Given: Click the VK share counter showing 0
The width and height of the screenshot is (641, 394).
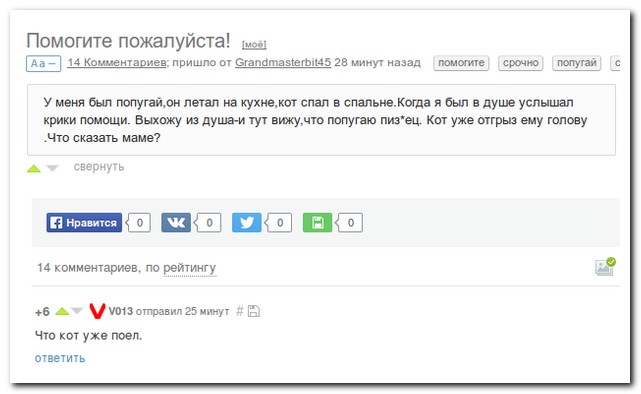Looking at the screenshot, I should pyautogui.click(x=209, y=222).
